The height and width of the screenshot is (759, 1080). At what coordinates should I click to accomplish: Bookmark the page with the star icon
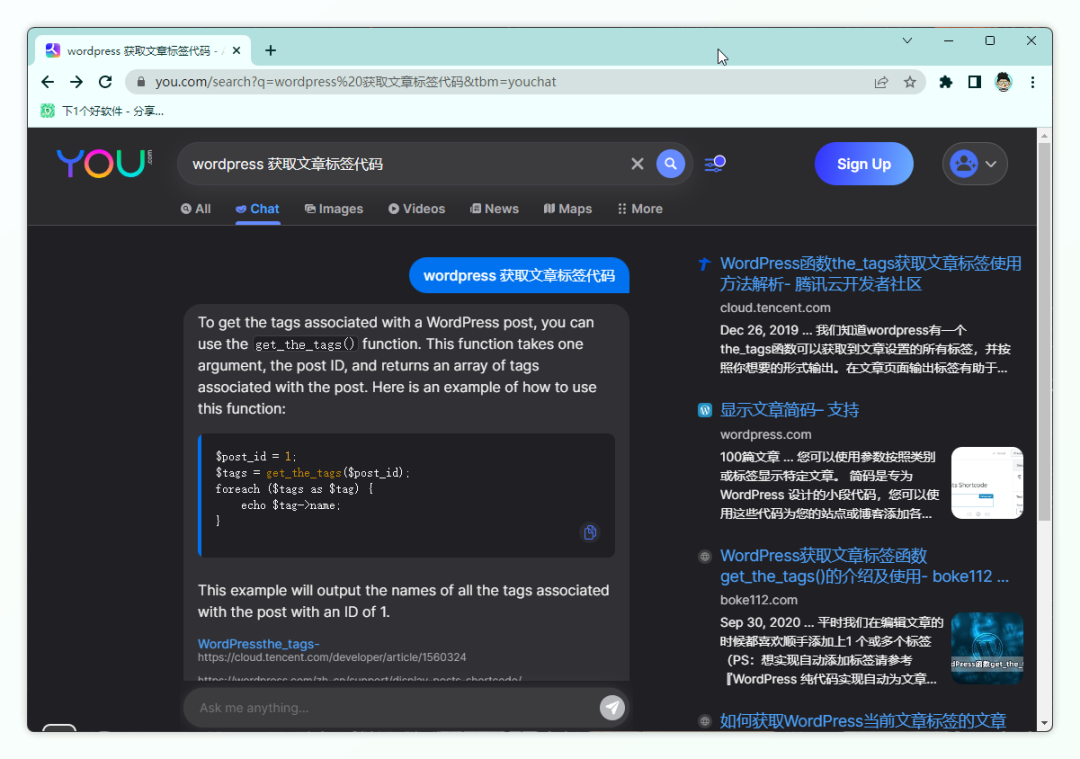tap(911, 82)
